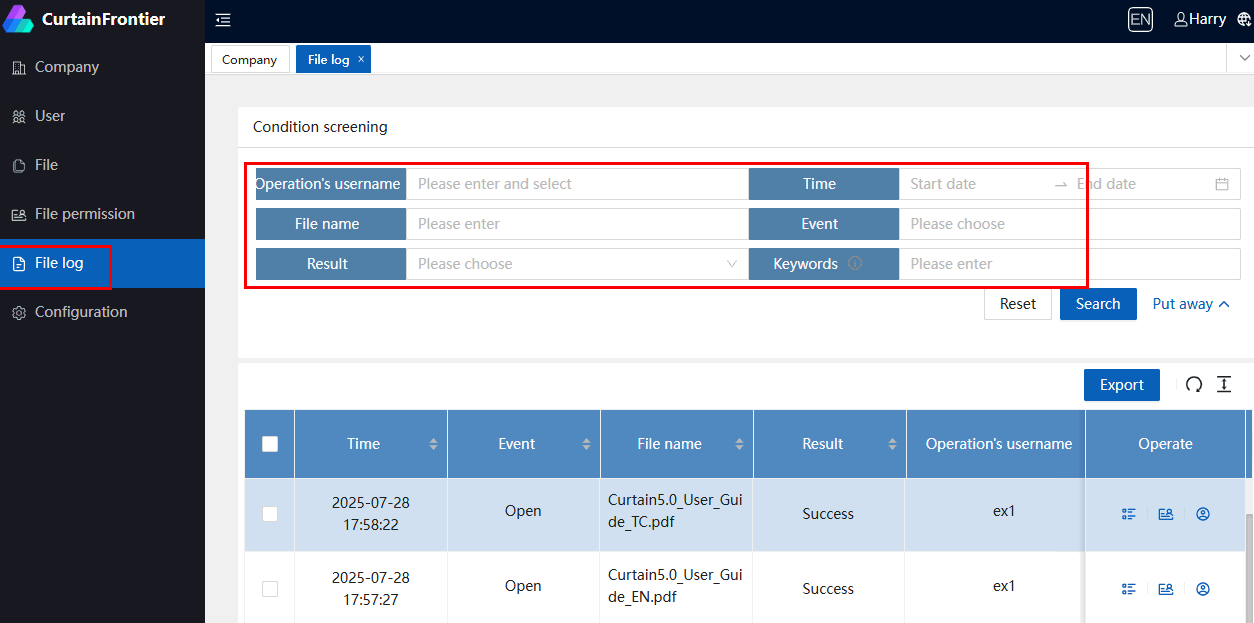Open the File sidebar section
The width and height of the screenshot is (1254, 623).
tap(102, 165)
